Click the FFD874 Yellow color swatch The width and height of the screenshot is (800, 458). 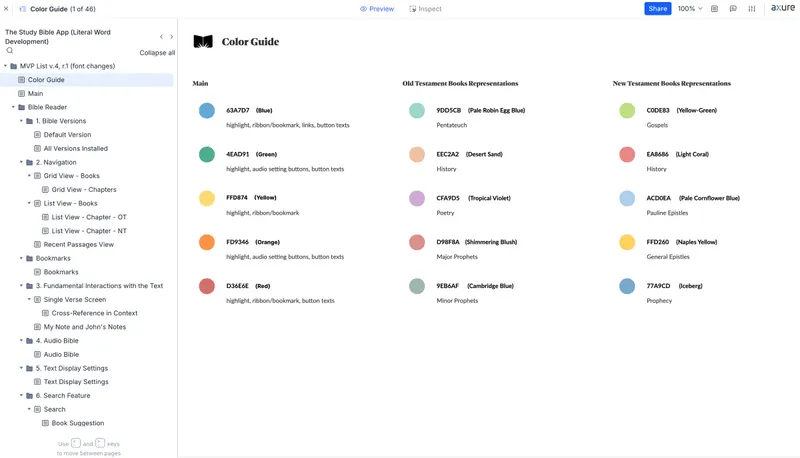click(x=207, y=198)
